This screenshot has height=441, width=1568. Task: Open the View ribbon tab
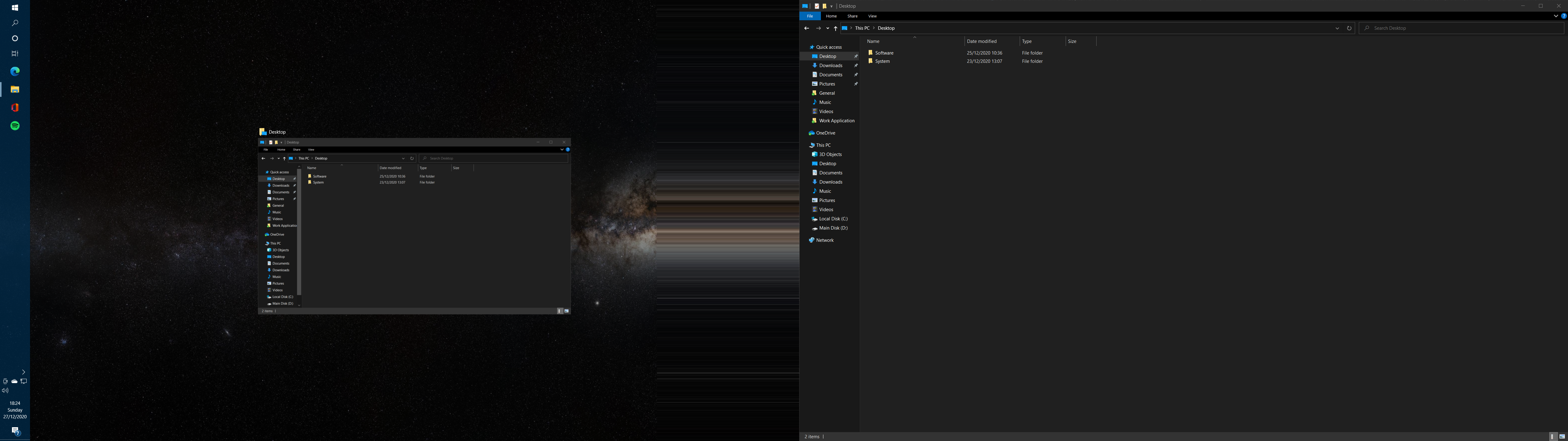pyautogui.click(x=872, y=17)
